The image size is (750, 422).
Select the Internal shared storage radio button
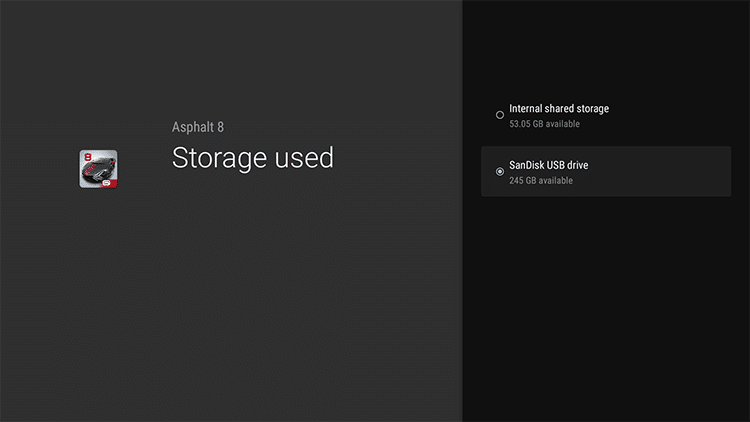pos(500,115)
